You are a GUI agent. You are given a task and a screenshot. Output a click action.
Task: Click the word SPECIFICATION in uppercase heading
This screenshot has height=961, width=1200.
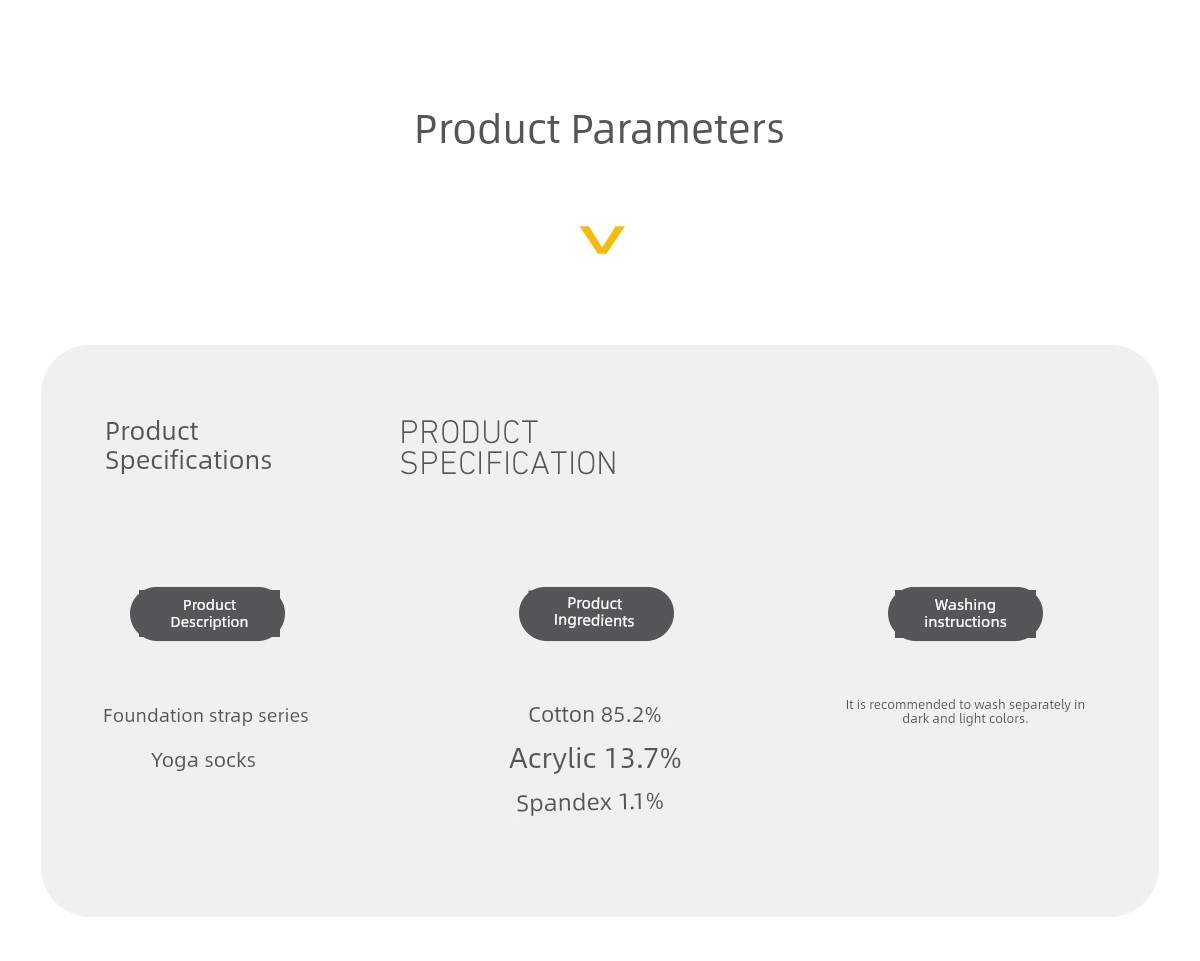pyautogui.click(x=508, y=463)
